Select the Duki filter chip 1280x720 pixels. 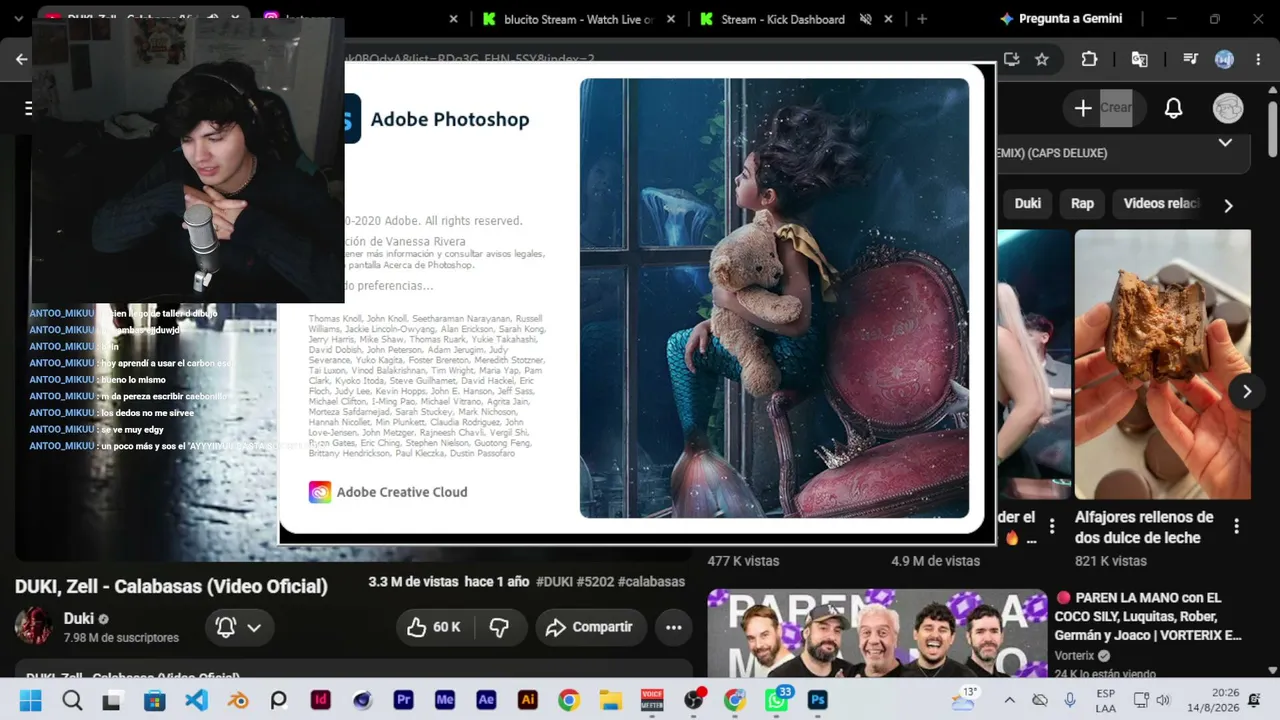[1028, 203]
